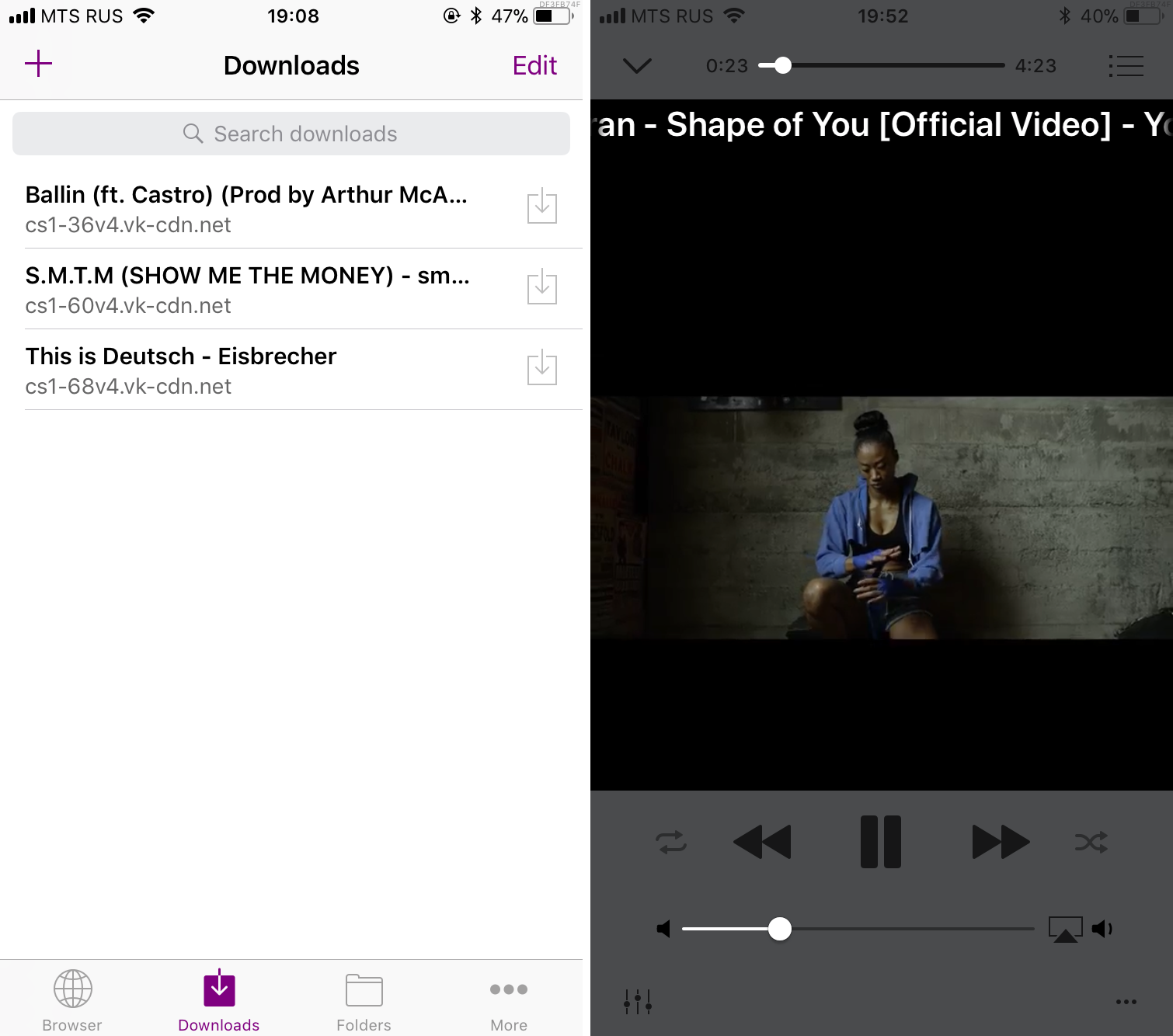
Task: Skip to the next track
Action: click(1001, 842)
